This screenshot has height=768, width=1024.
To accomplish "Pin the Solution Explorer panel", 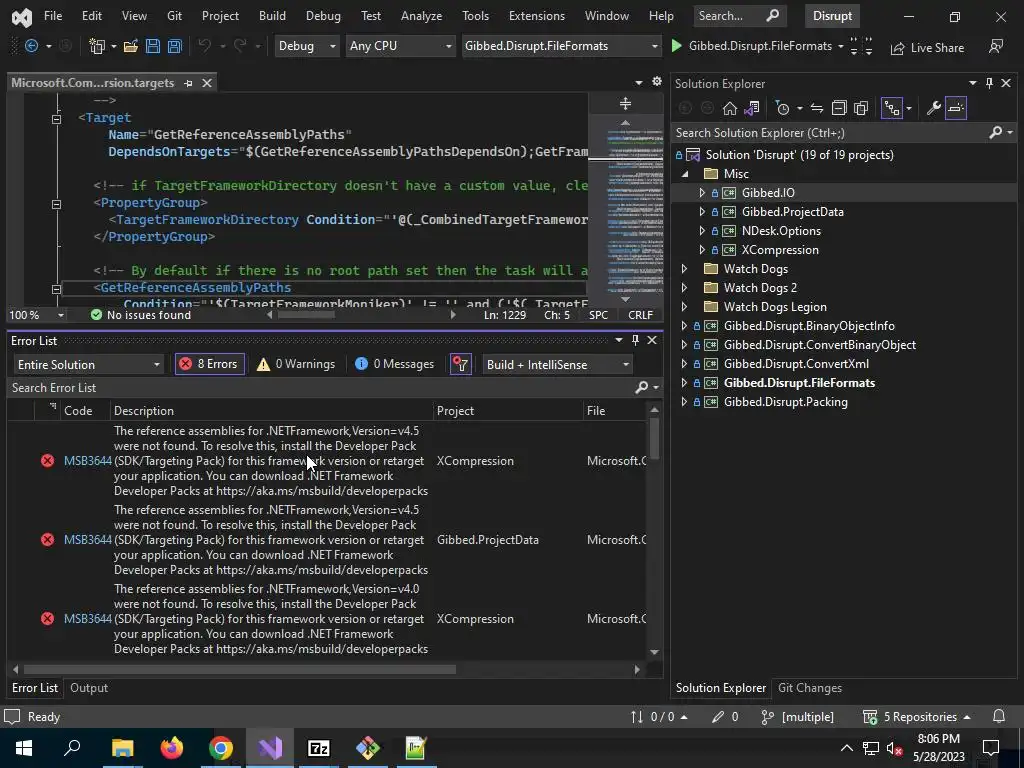I will tap(989, 83).
